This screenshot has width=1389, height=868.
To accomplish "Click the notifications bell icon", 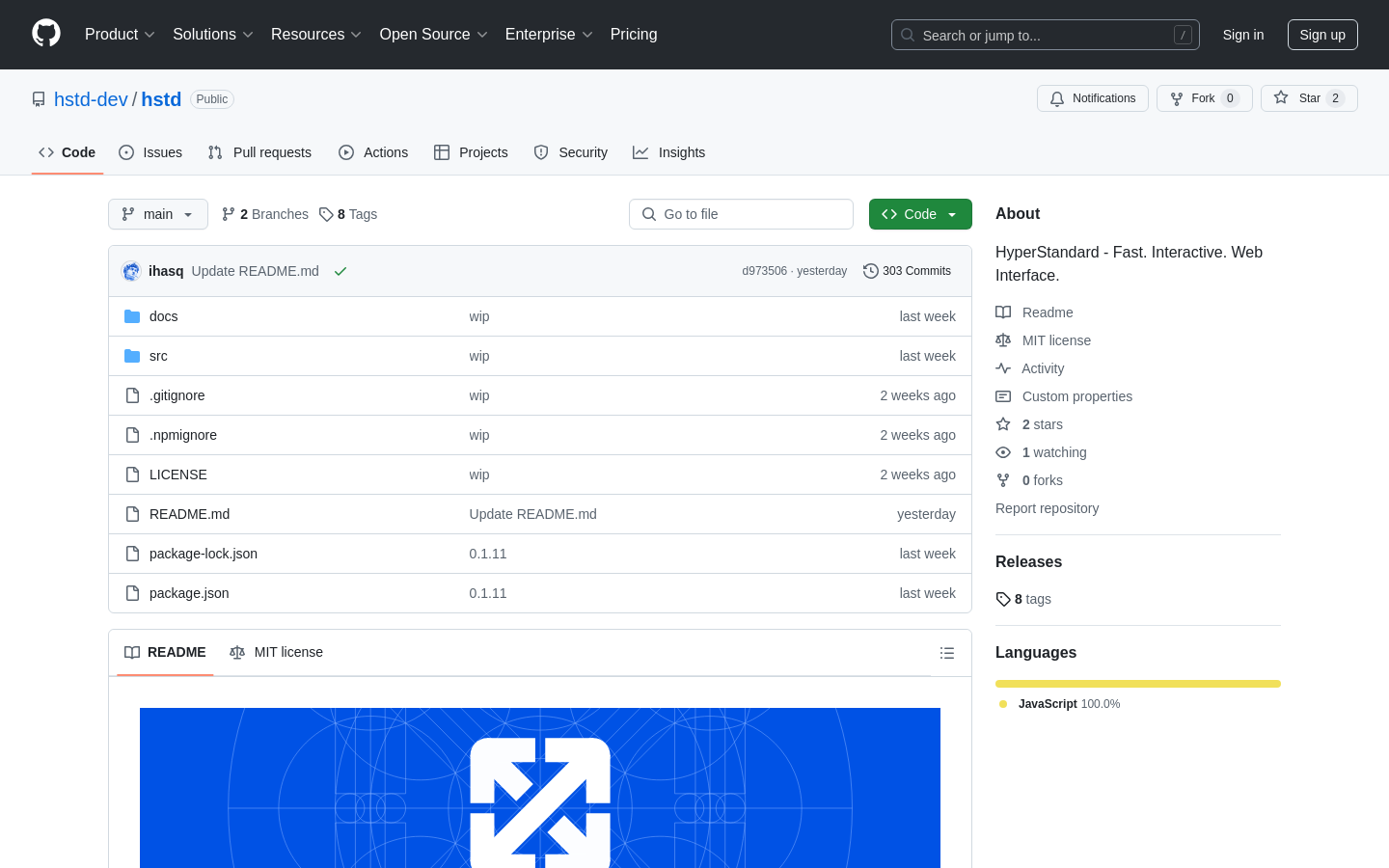I will tap(1057, 98).
